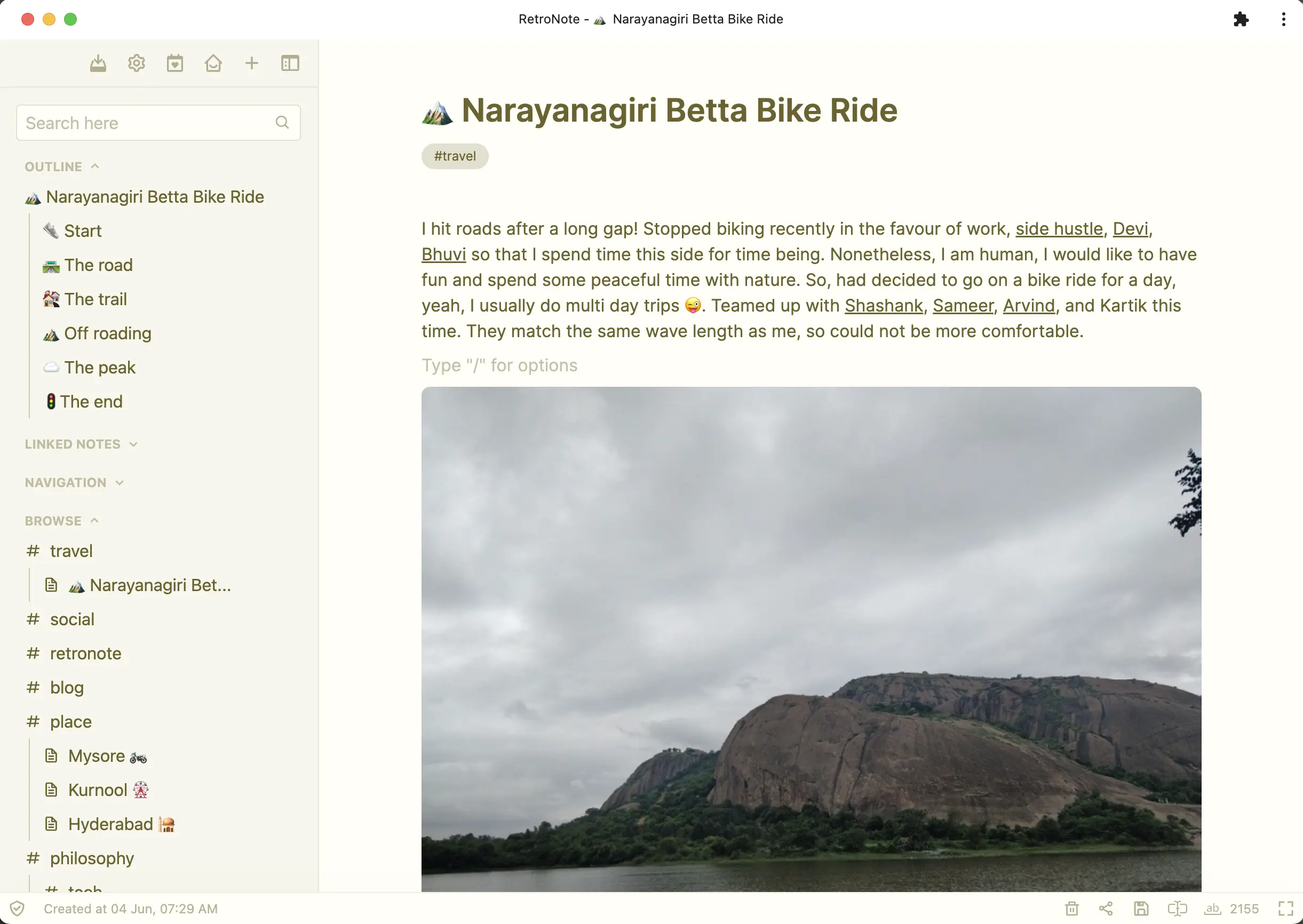
Task: Jump to Off roading heading in outline
Action: click(97, 333)
